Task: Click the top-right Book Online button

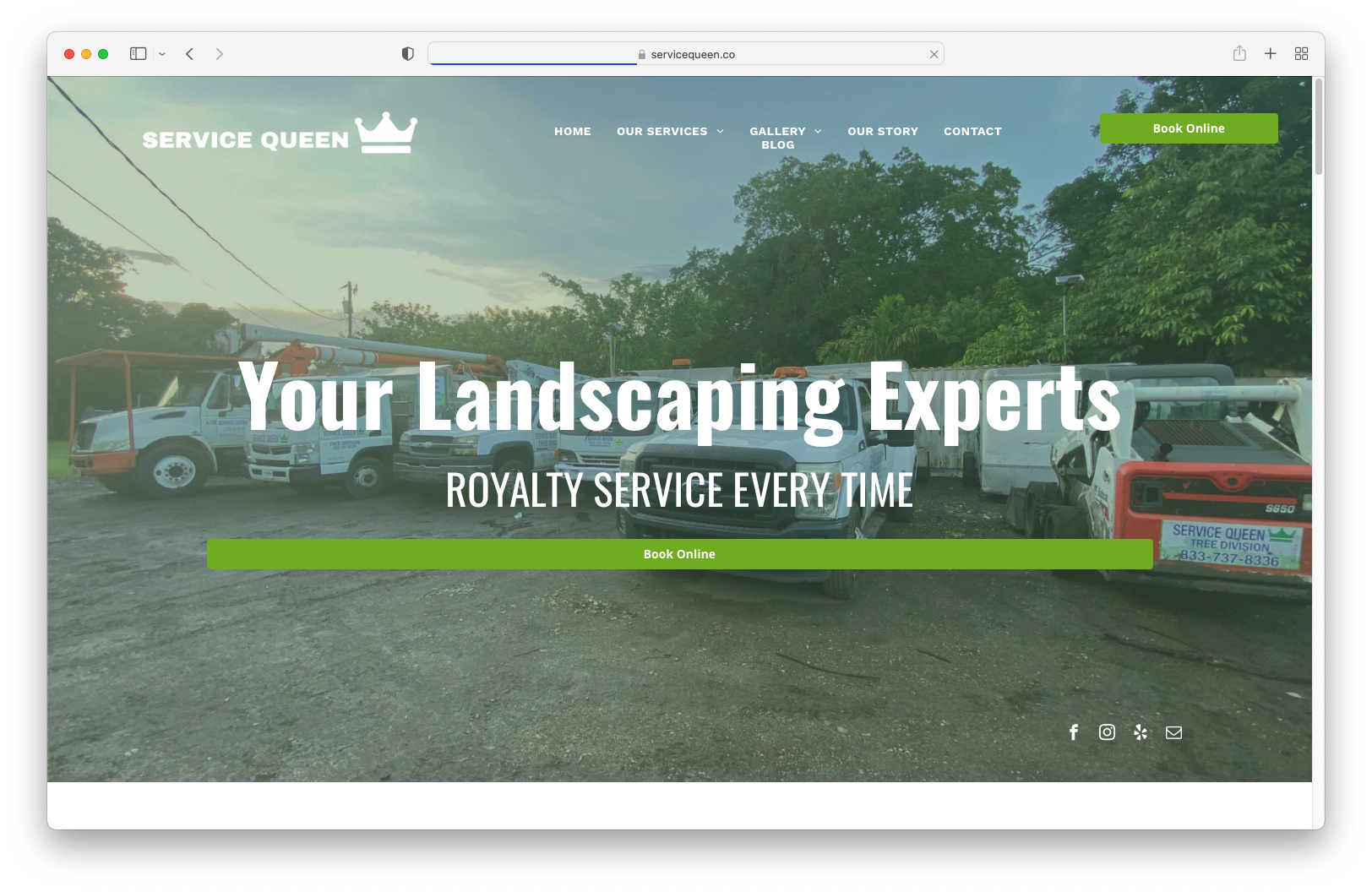Action: [x=1189, y=128]
